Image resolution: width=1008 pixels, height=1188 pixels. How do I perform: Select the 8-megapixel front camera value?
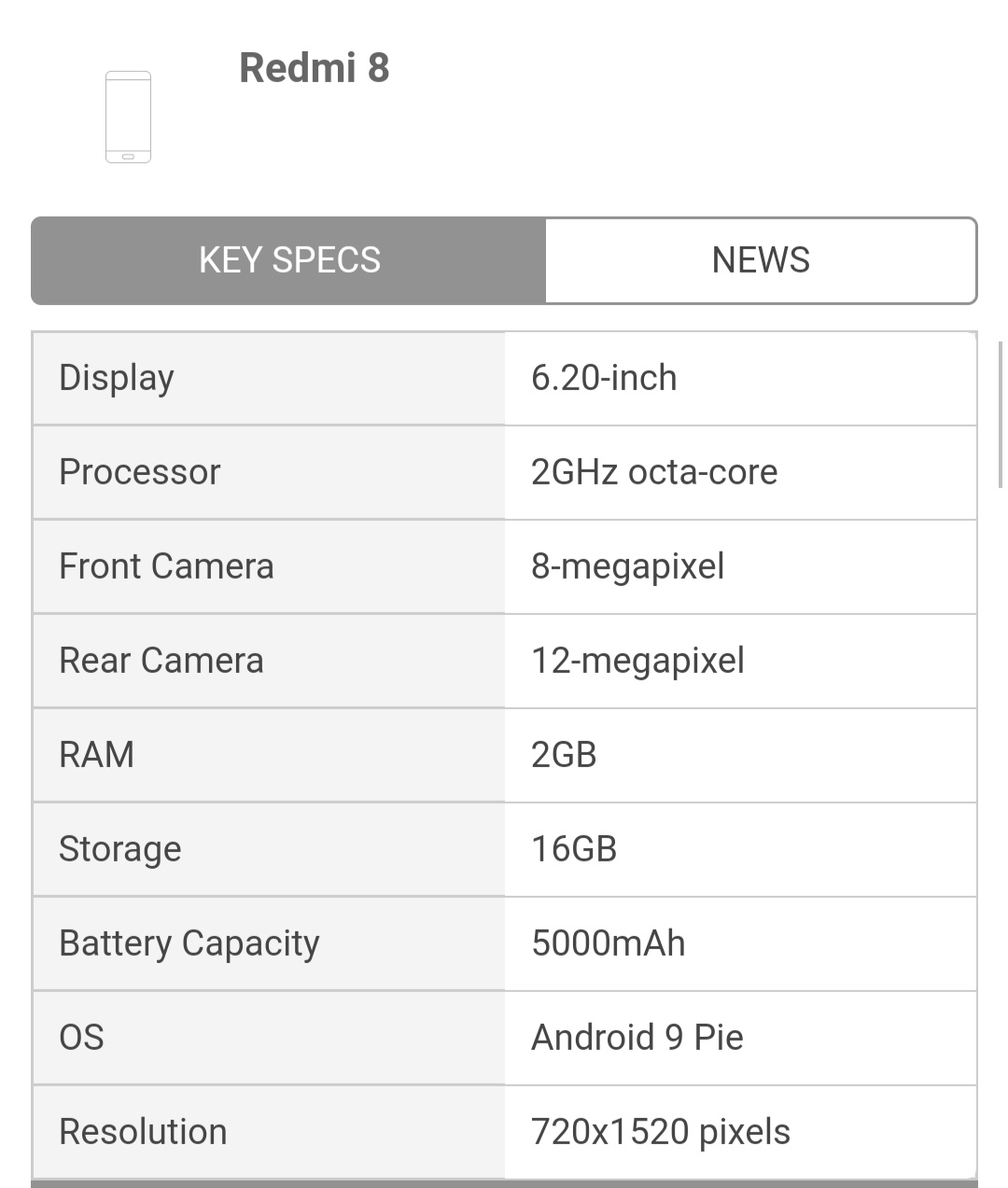[628, 566]
